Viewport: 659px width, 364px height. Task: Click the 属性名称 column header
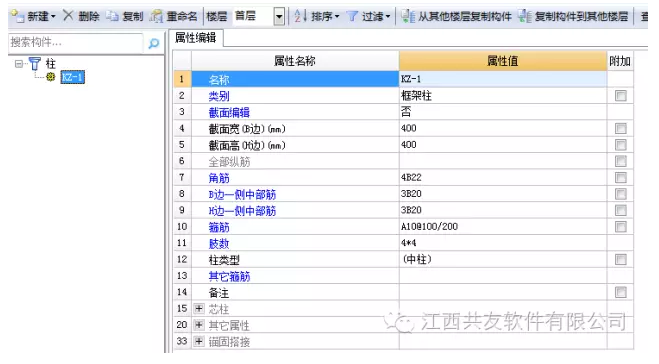pyautogui.click(x=295, y=61)
